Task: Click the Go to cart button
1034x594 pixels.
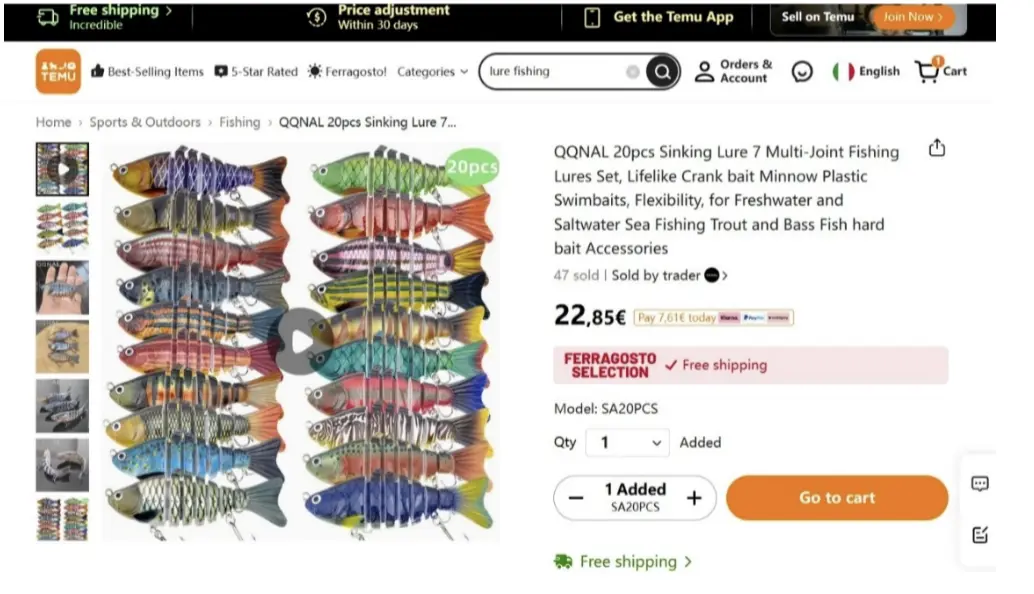Action: tap(836, 498)
